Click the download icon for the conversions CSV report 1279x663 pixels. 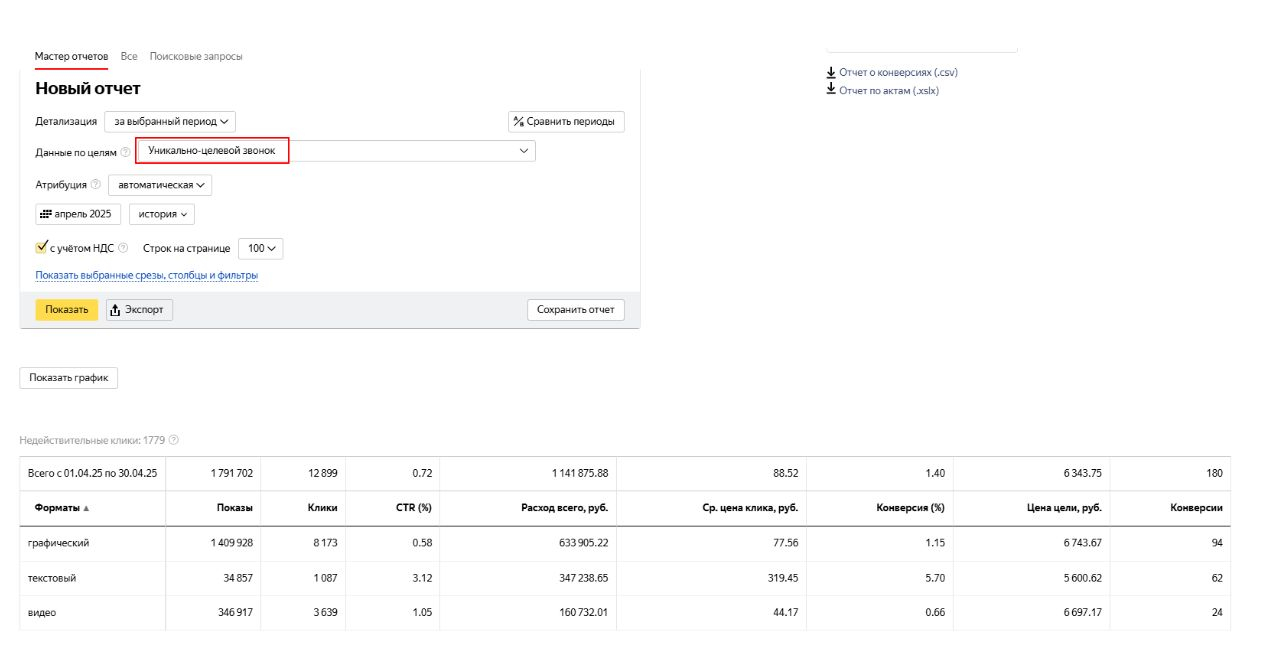click(830, 72)
